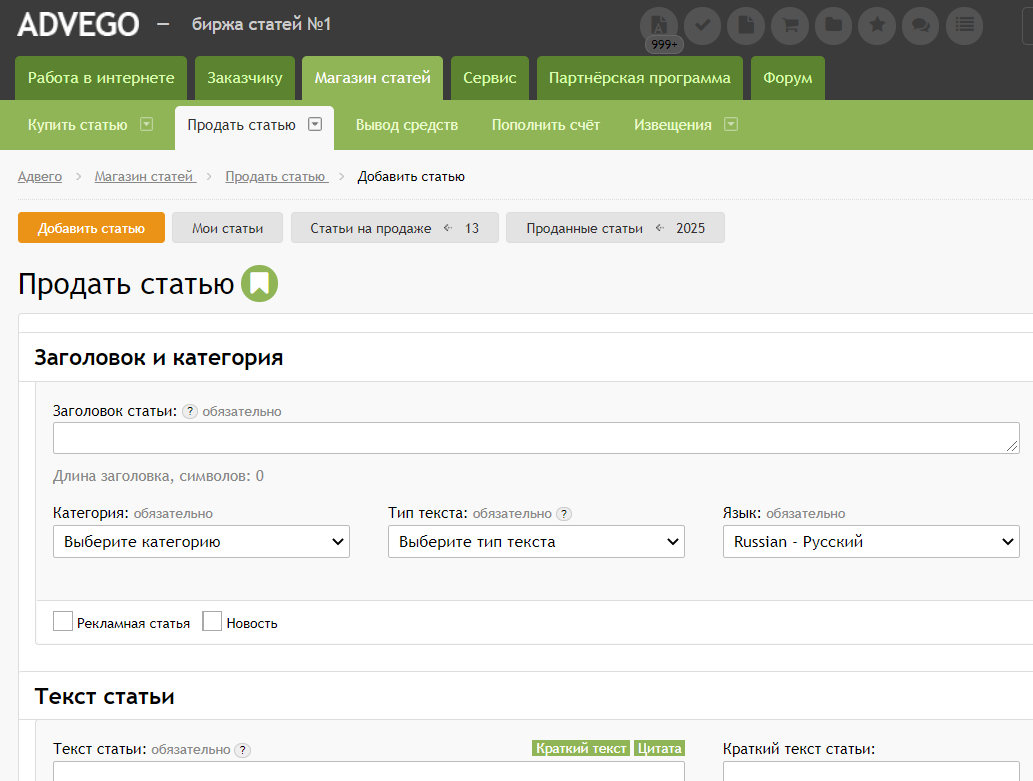The height and width of the screenshot is (781, 1033).
Task: Click the Длина заголовка, символов: 0 text
Action: 158,476
